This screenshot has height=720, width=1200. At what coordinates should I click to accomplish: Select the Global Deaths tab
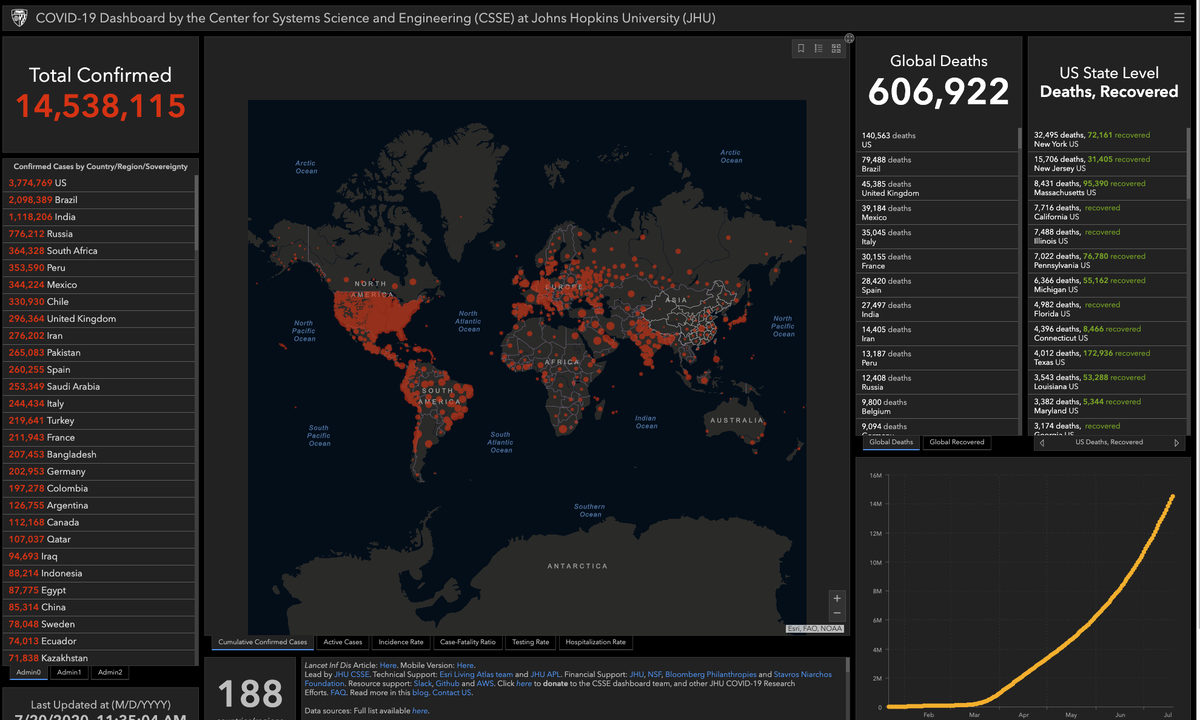(x=890, y=442)
